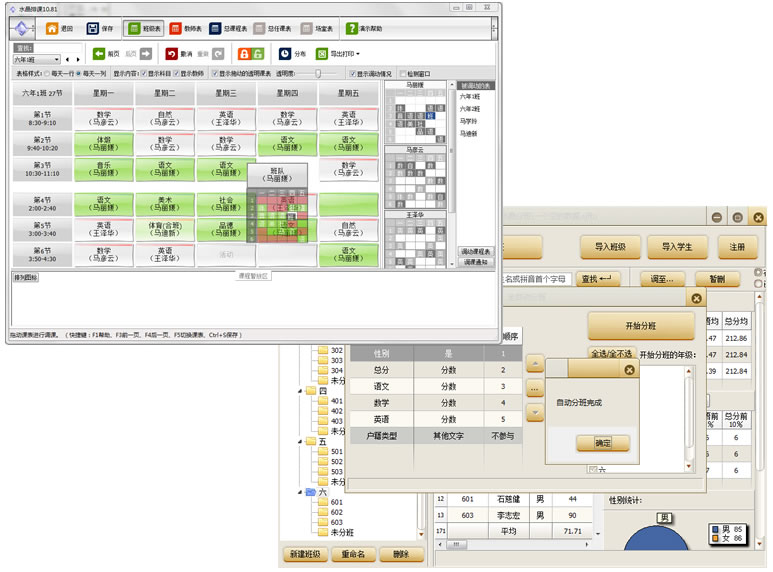Go to previous page with green arrow
This screenshot has height=572, width=773.
coord(99,54)
